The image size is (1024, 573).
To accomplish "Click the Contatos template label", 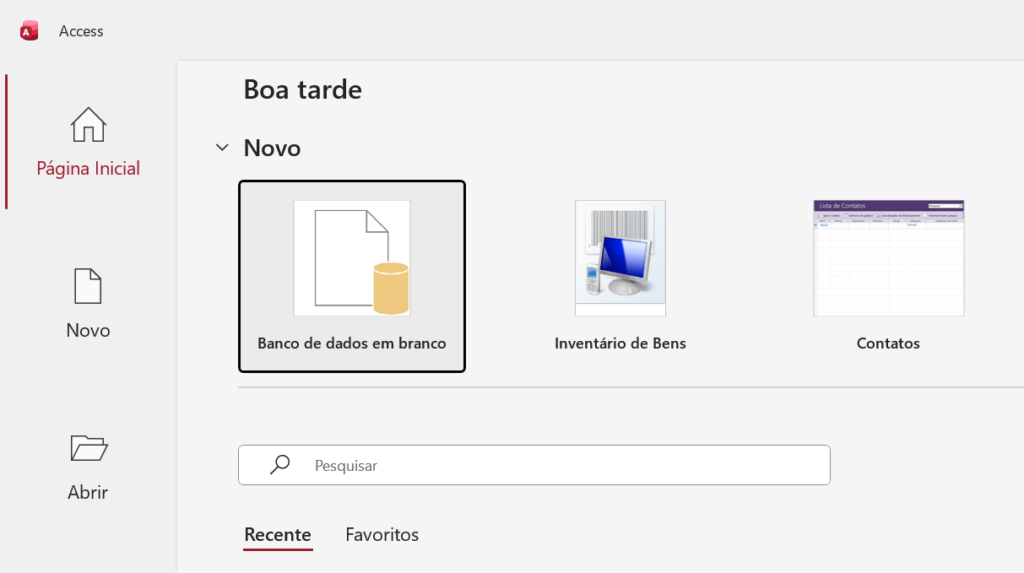I will tap(888, 343).
